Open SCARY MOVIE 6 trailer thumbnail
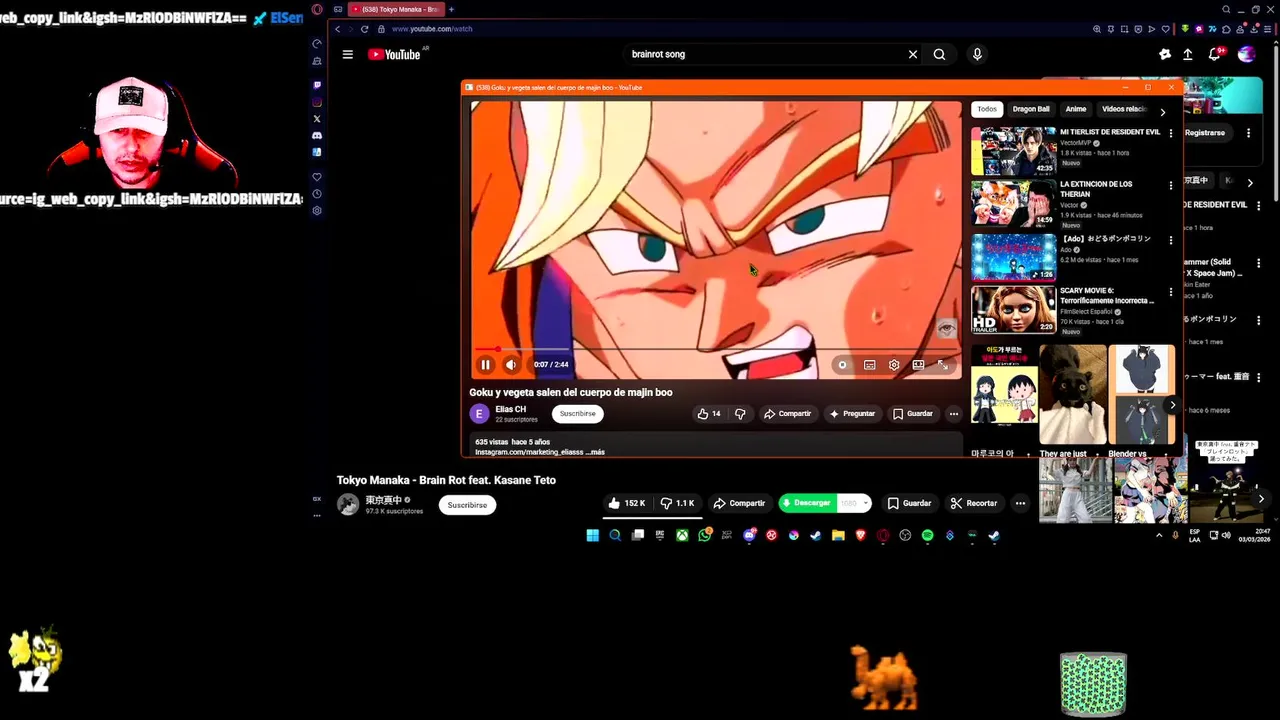The image size is (1280, 720). (x=1013, y=310)
